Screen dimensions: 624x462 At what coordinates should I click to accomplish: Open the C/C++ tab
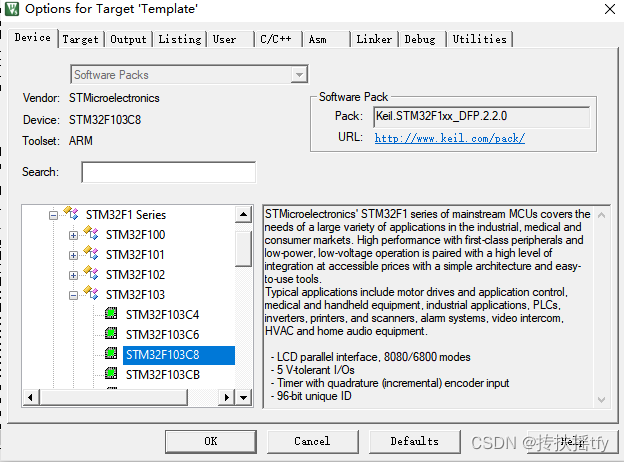[x=276, y=39]
